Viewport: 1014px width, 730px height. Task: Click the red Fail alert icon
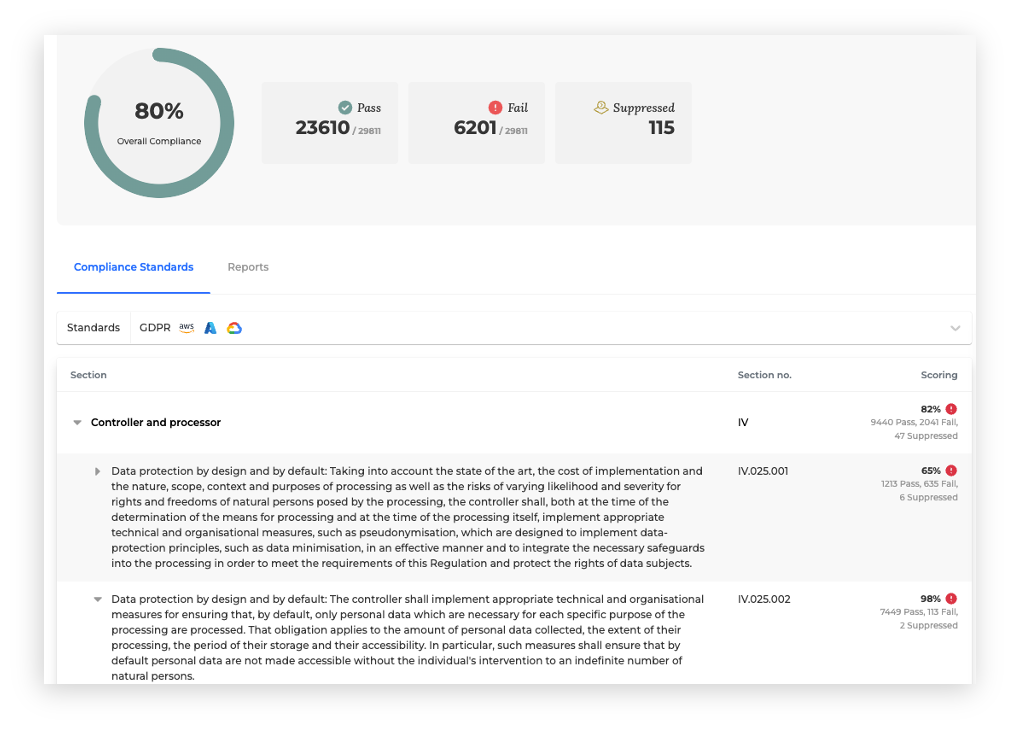(x=495, y=108)
